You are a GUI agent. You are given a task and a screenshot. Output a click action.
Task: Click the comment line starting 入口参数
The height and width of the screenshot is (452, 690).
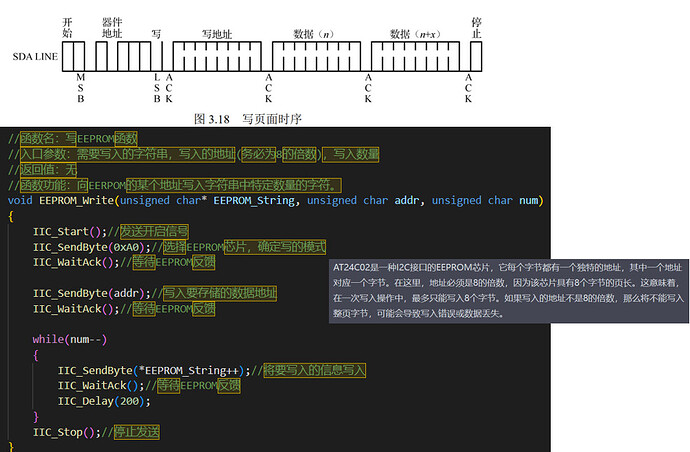point(194,154)
